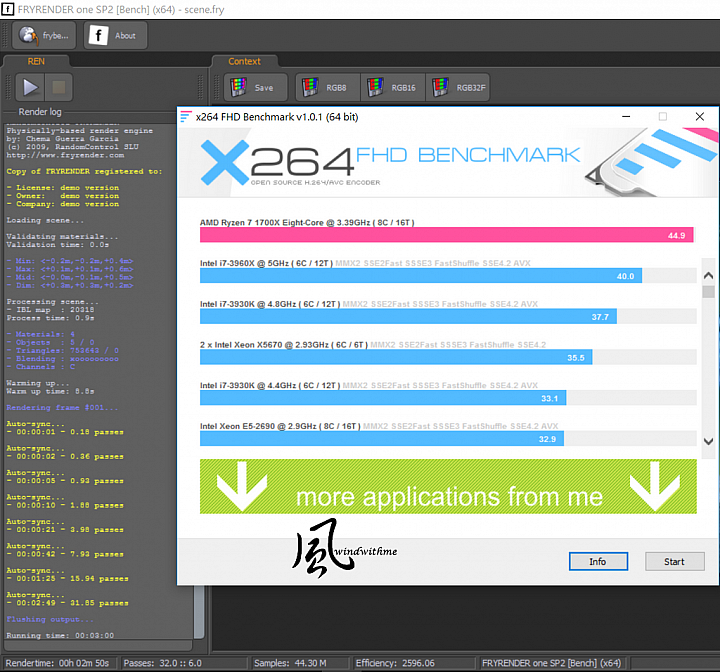
Task: Click 'FRYRENDER one SP2 [Bench] (x64)' status entry
Action: click(551, 663)
